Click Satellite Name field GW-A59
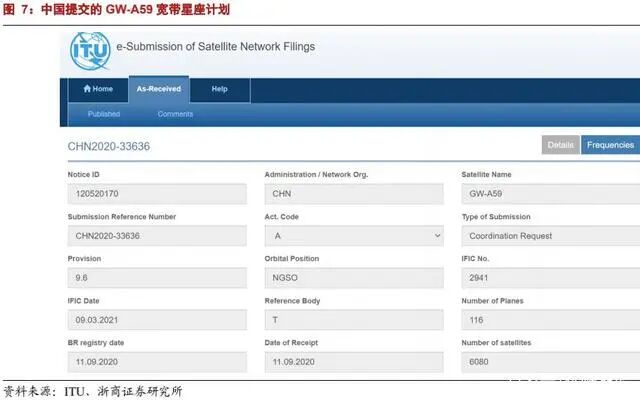The height and width of the screenshot is (400, 640). [x=551, y=194]
